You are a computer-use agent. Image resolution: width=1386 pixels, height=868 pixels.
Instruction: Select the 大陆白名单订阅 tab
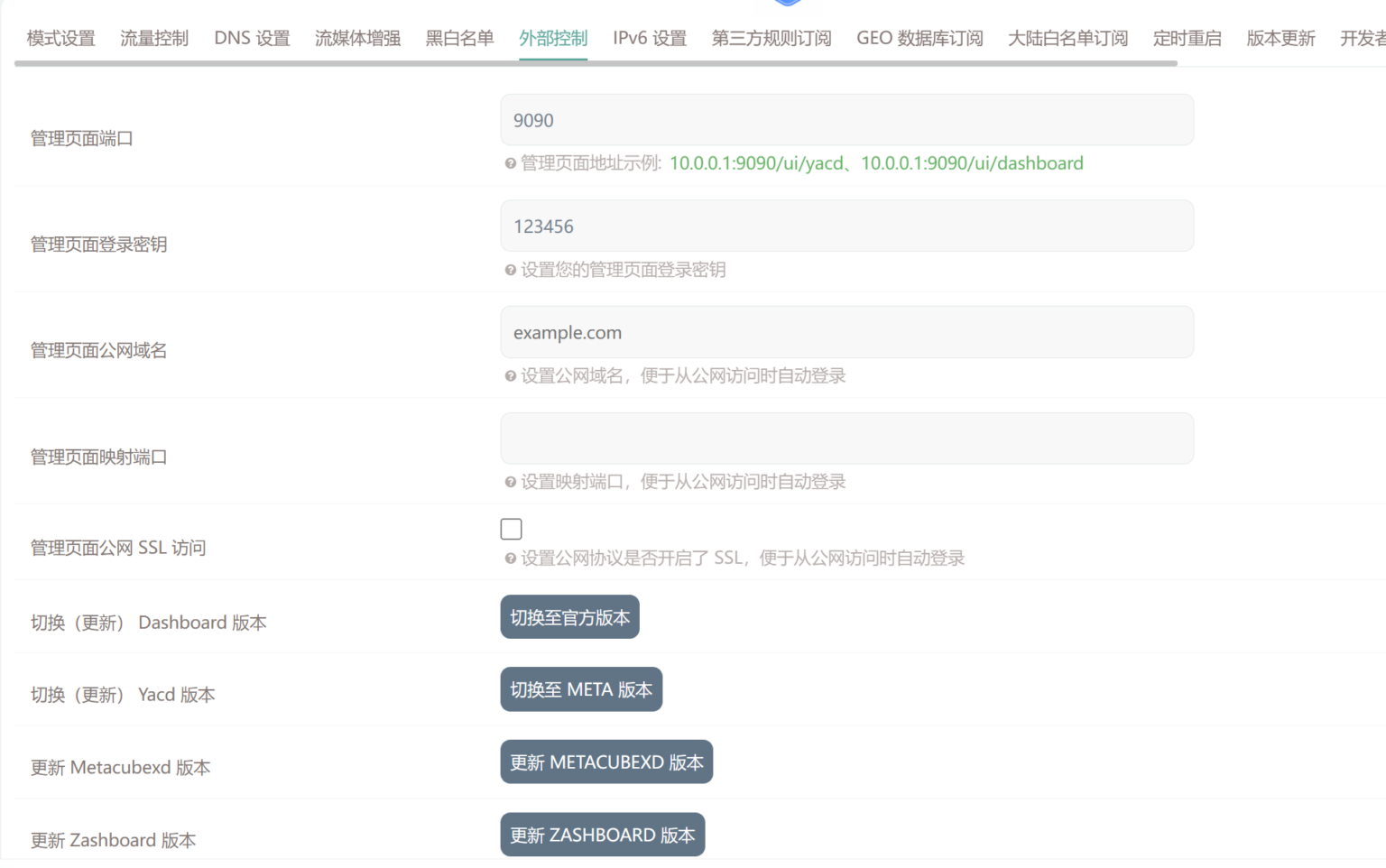point(1067,38)
